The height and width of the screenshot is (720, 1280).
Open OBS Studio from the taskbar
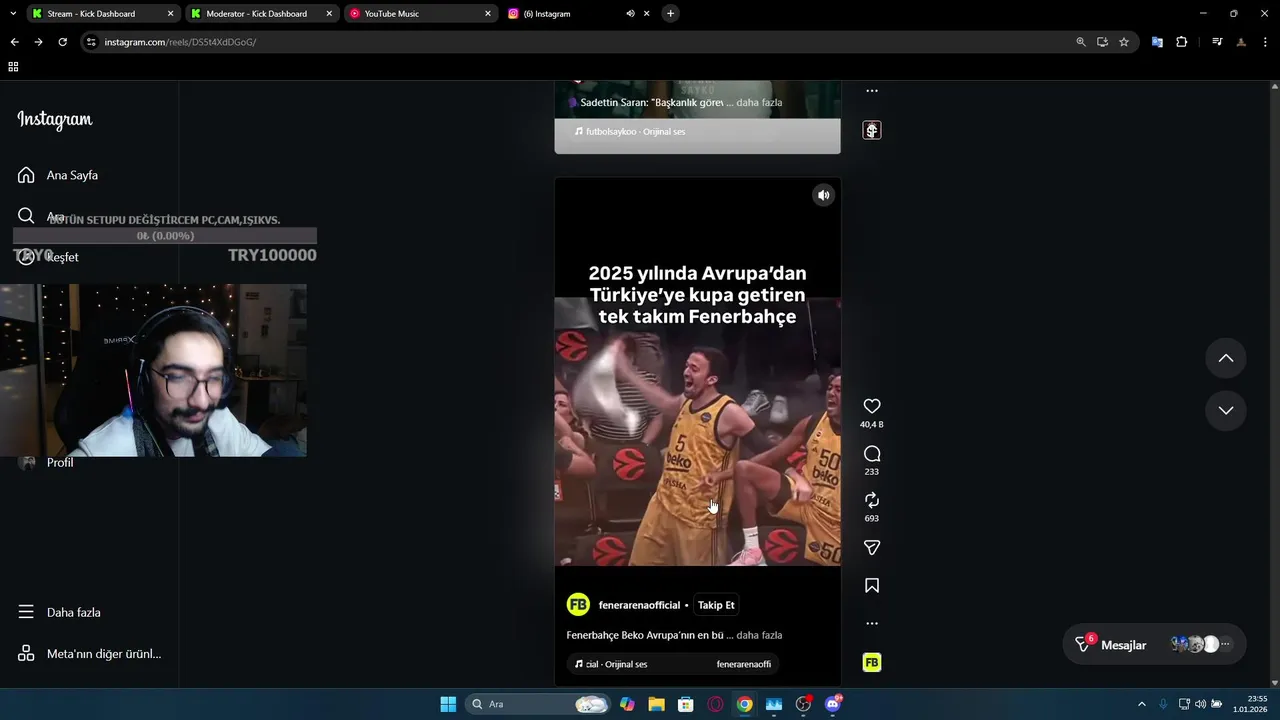tap(803, 704)
